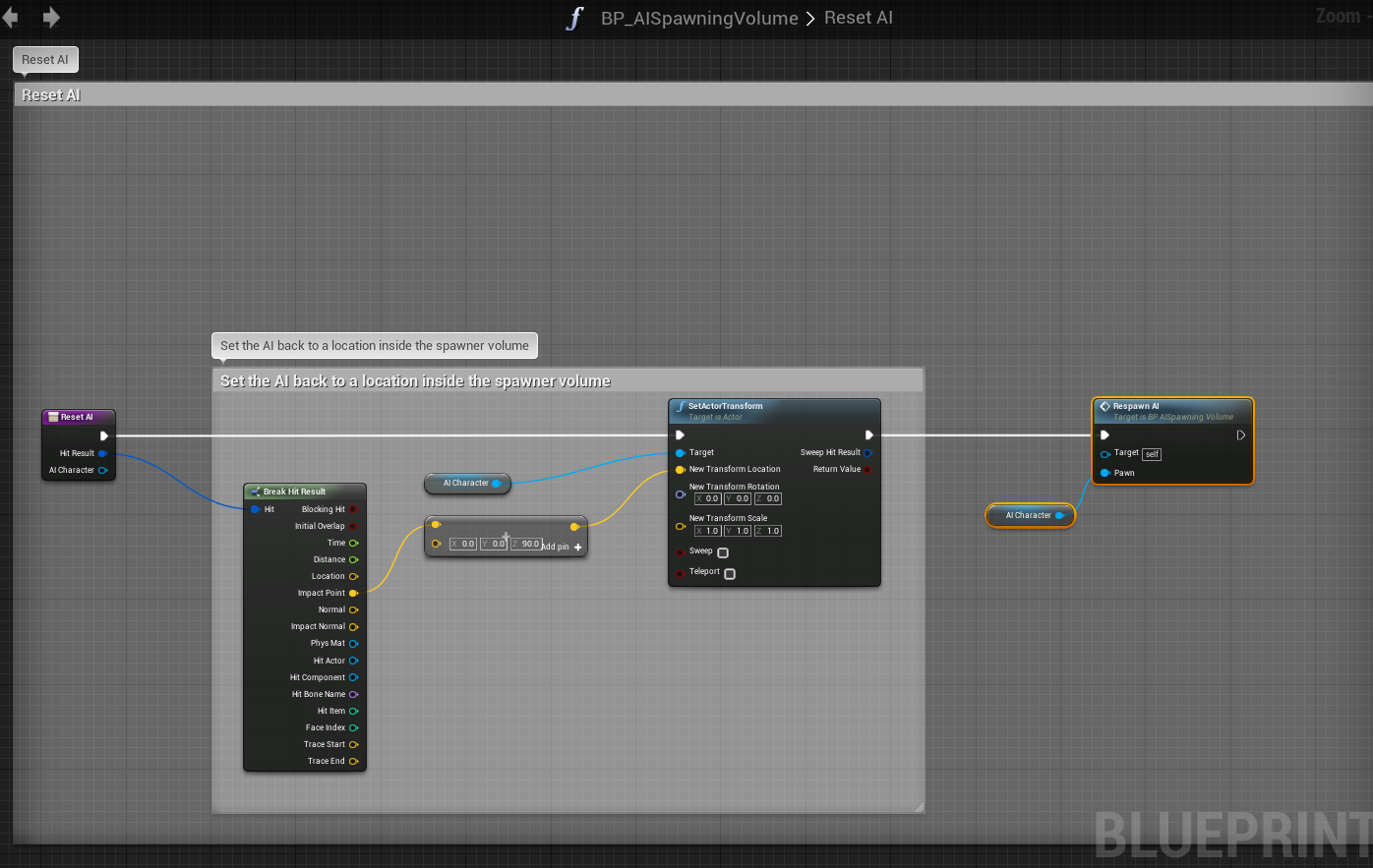
Task: Click Add pin plus icon
Action: coord(577,548)
